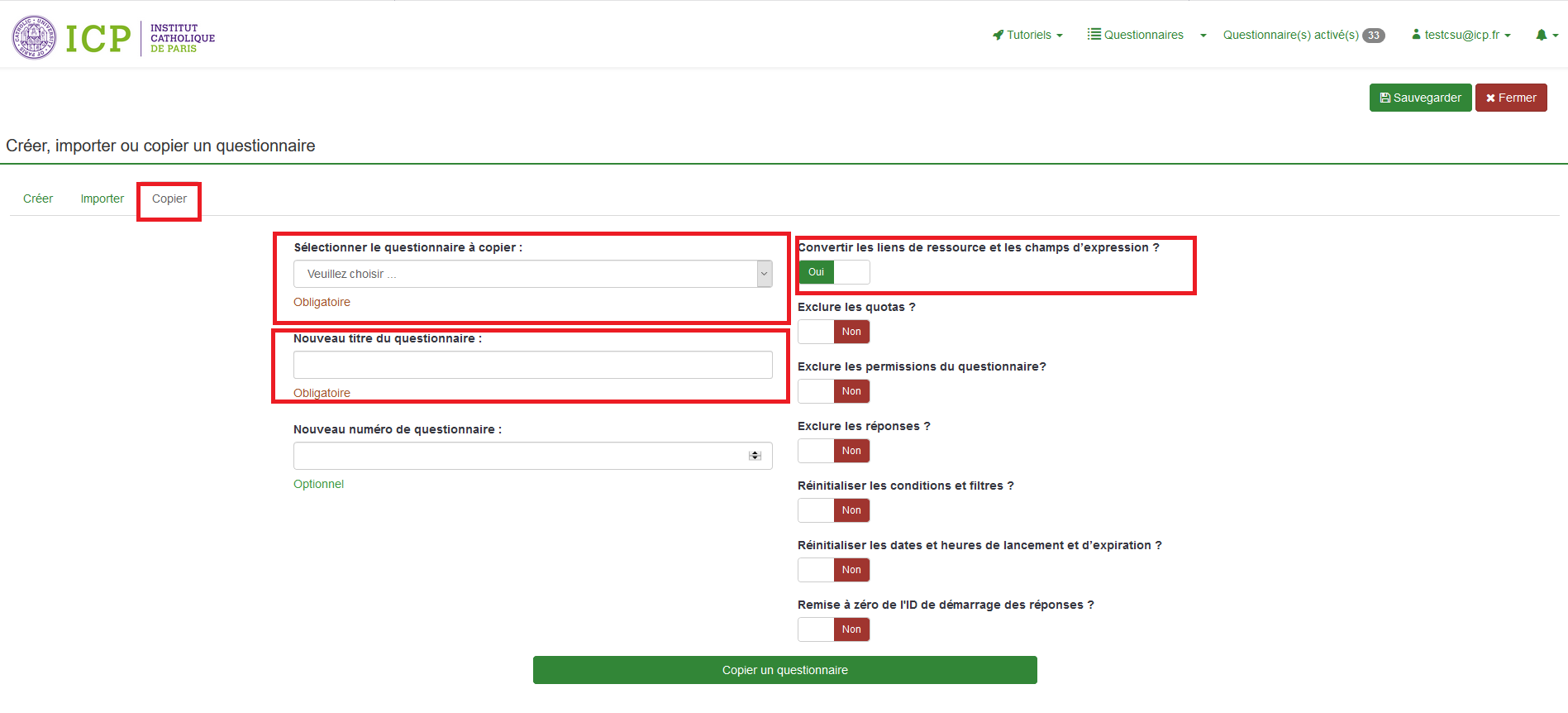This screenshot has width=1568, height=713.
Task: Open the Questionnaires dropdown caret
Action: tap(1203, 36)
